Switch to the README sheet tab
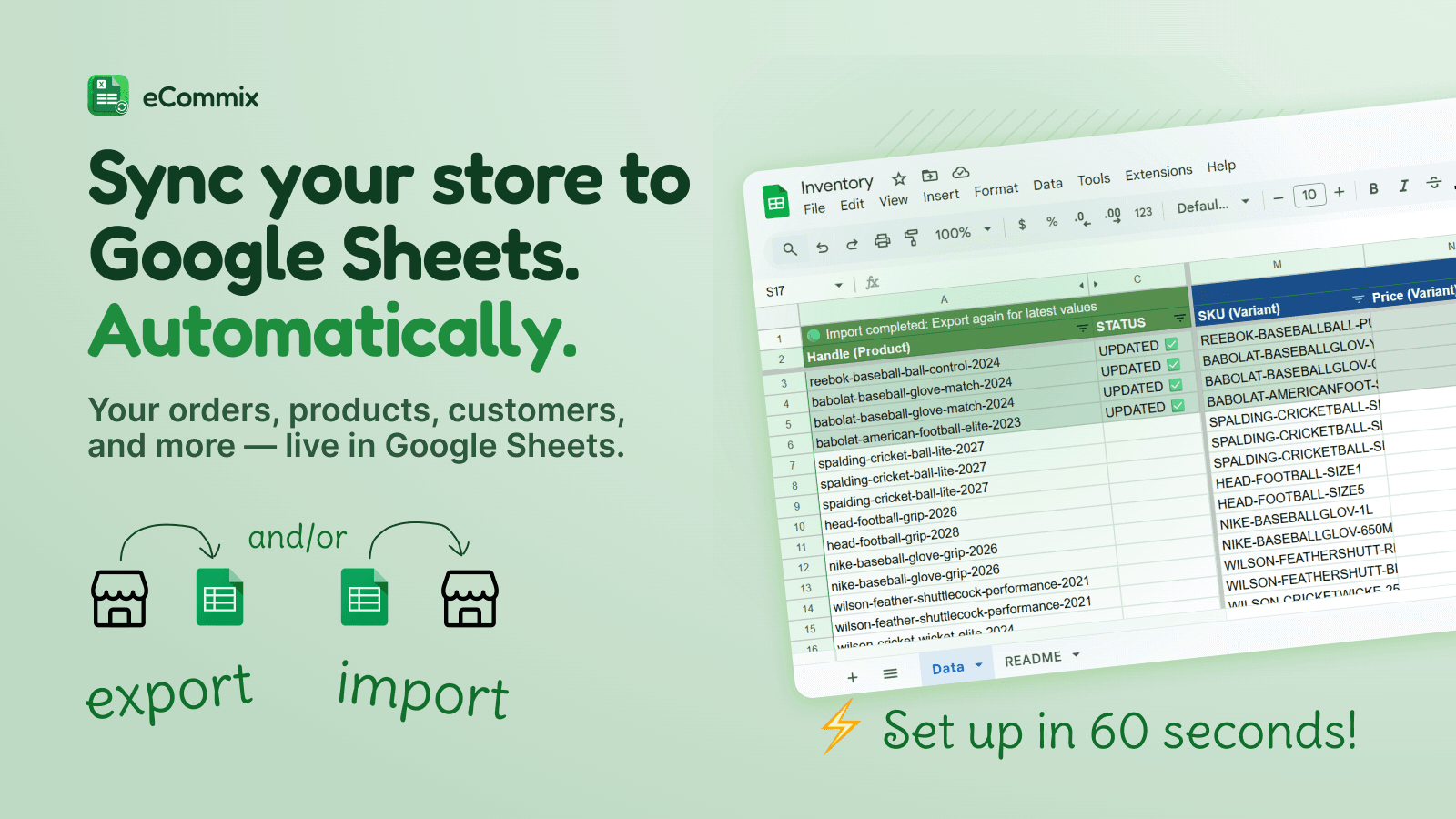 pos(1033,659)
